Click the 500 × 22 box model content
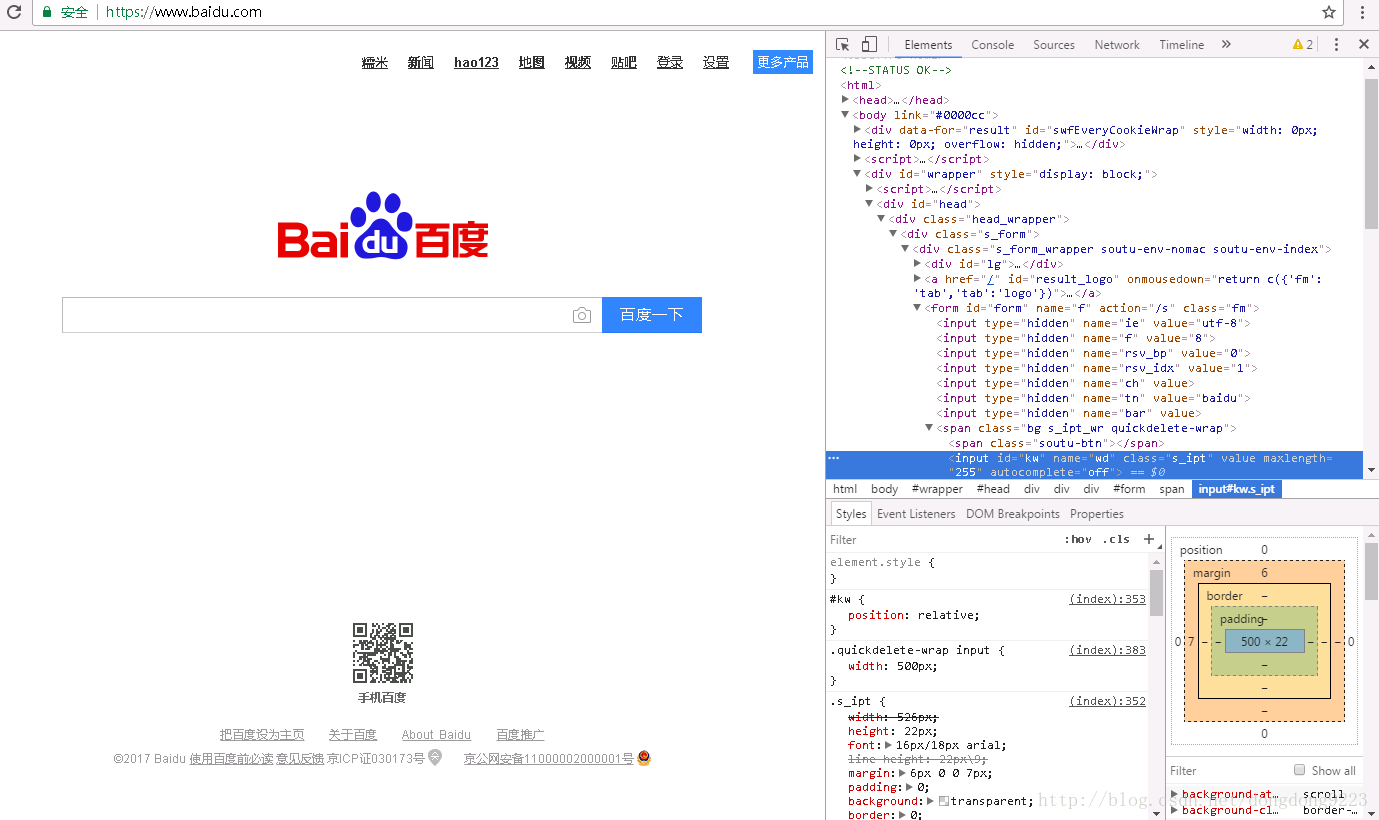The height and width of the screenshot is (820, 1379). tap(1264, 641)
